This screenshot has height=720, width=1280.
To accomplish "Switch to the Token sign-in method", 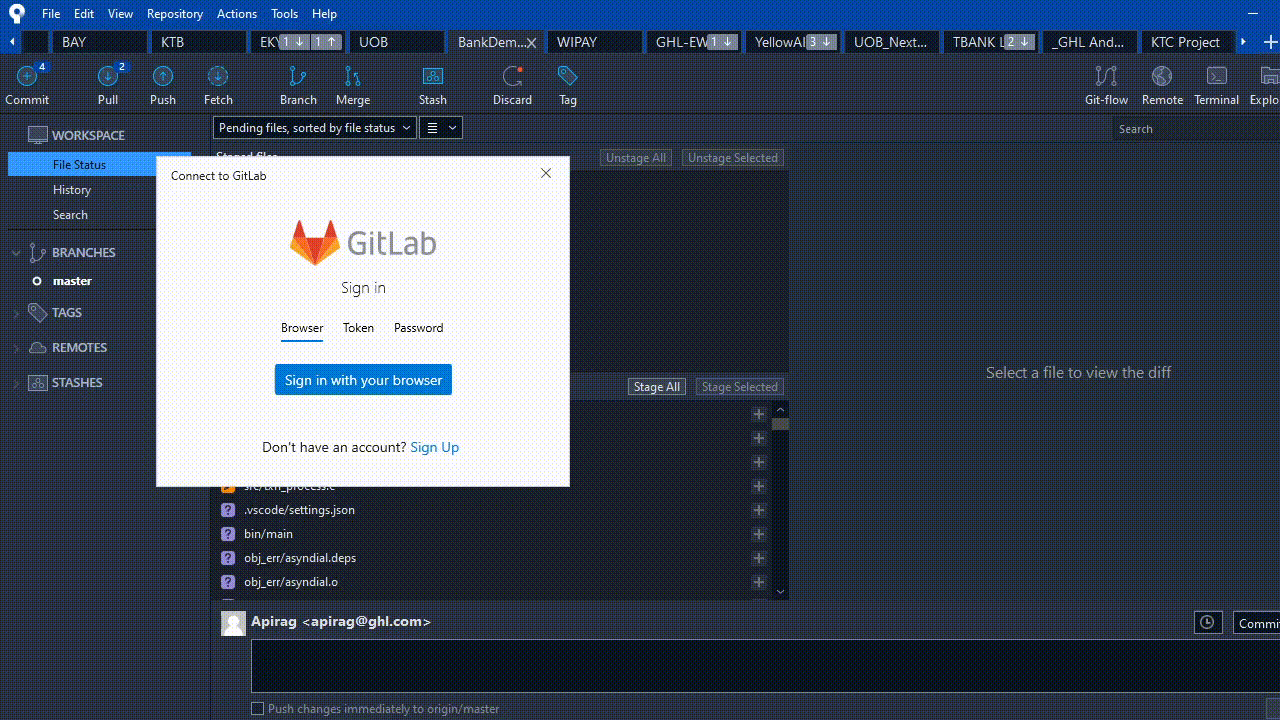I will [358, 328].
